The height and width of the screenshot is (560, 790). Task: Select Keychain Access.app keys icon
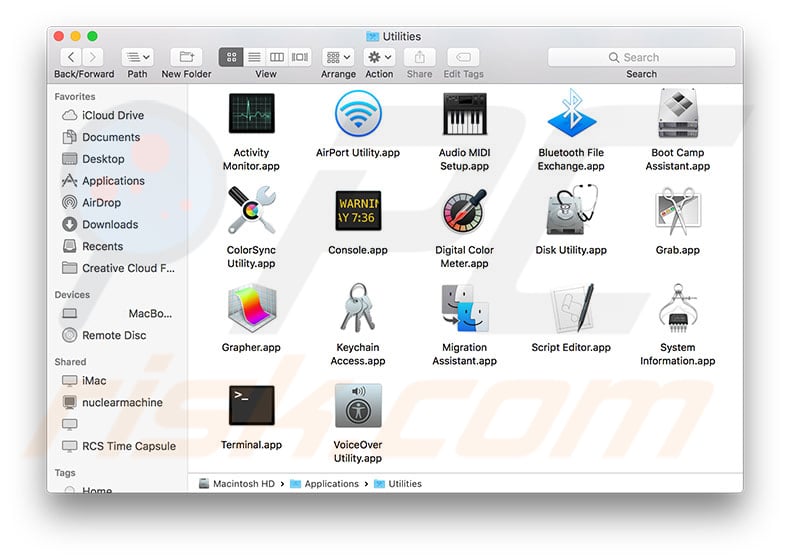tap(358, 308)
